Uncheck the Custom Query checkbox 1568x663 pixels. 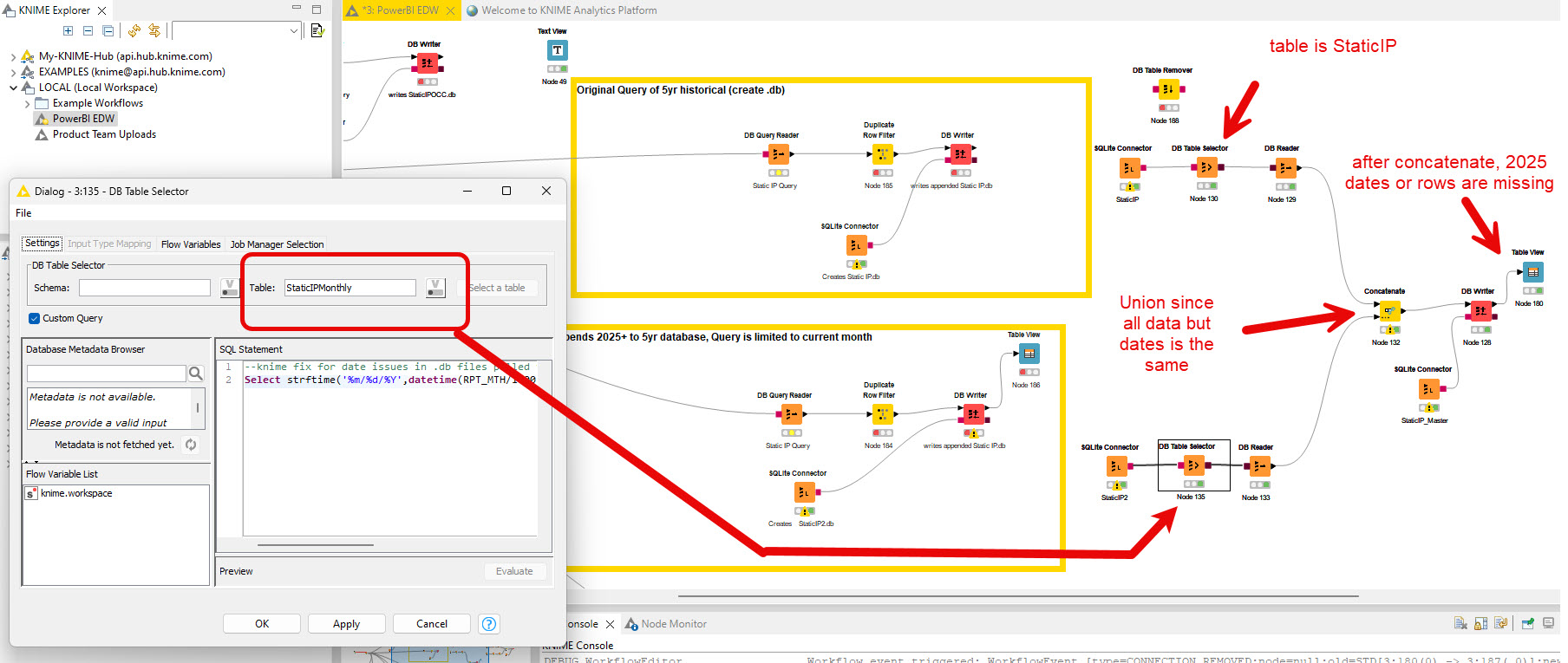[x=35, y=318]
